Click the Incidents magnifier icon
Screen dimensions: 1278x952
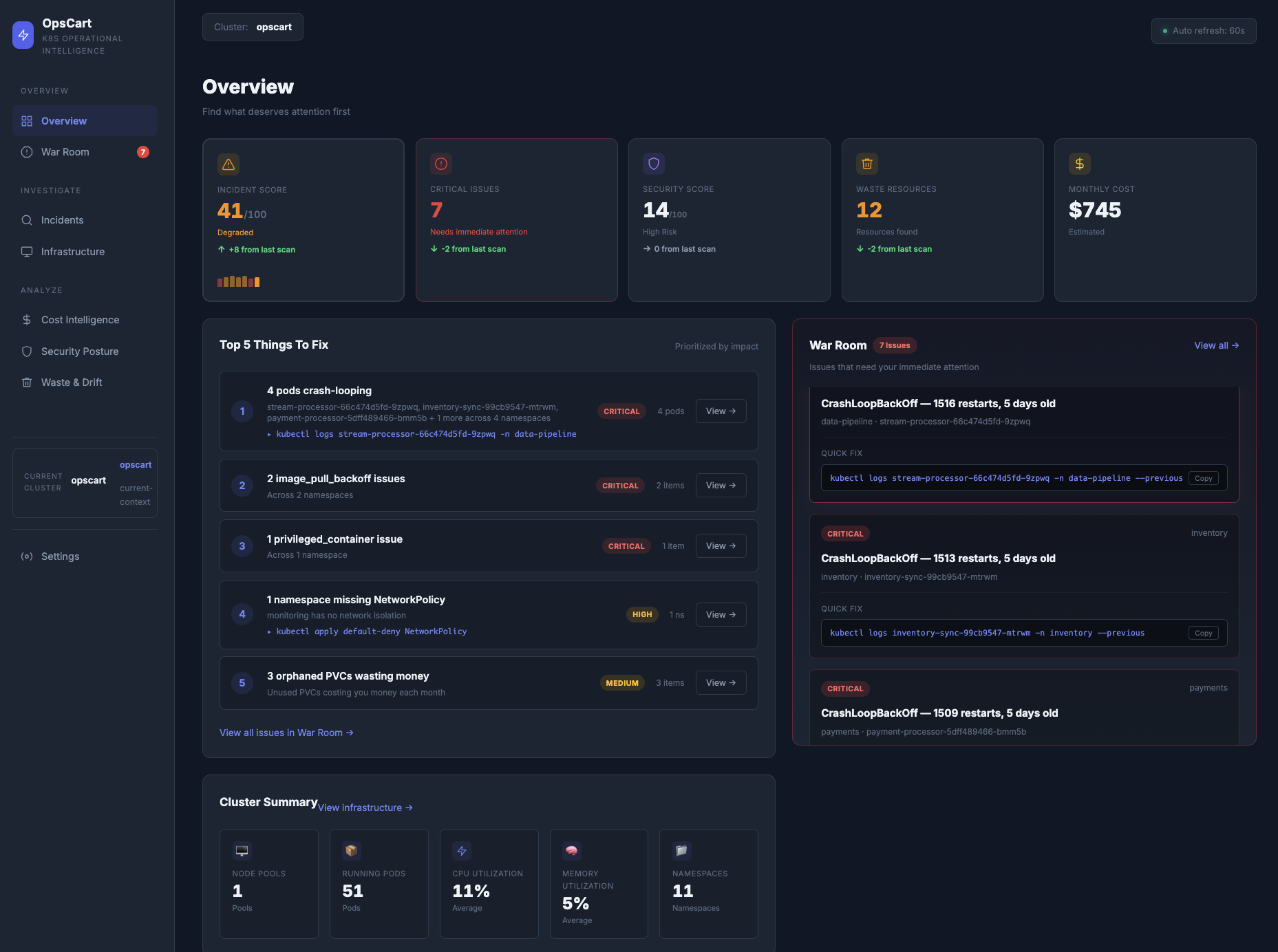[27, 220]
